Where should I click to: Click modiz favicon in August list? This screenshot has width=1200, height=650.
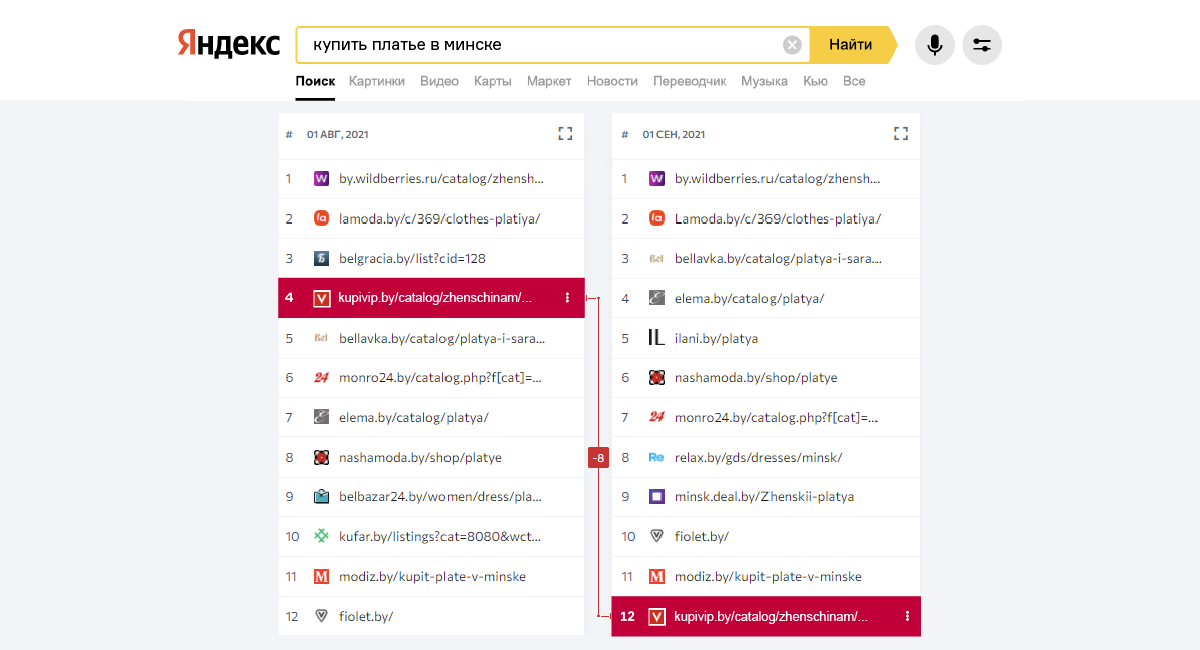(321, 576)
